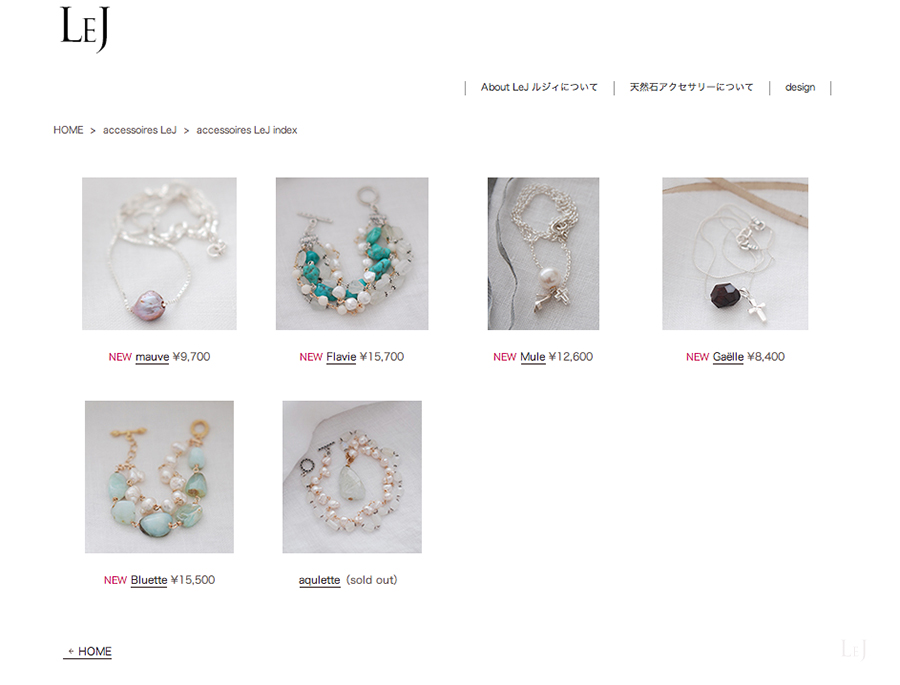This screenshot has height=685, width=900.
Task: Click the Mule product name link
Action: (x=533, y=357)
